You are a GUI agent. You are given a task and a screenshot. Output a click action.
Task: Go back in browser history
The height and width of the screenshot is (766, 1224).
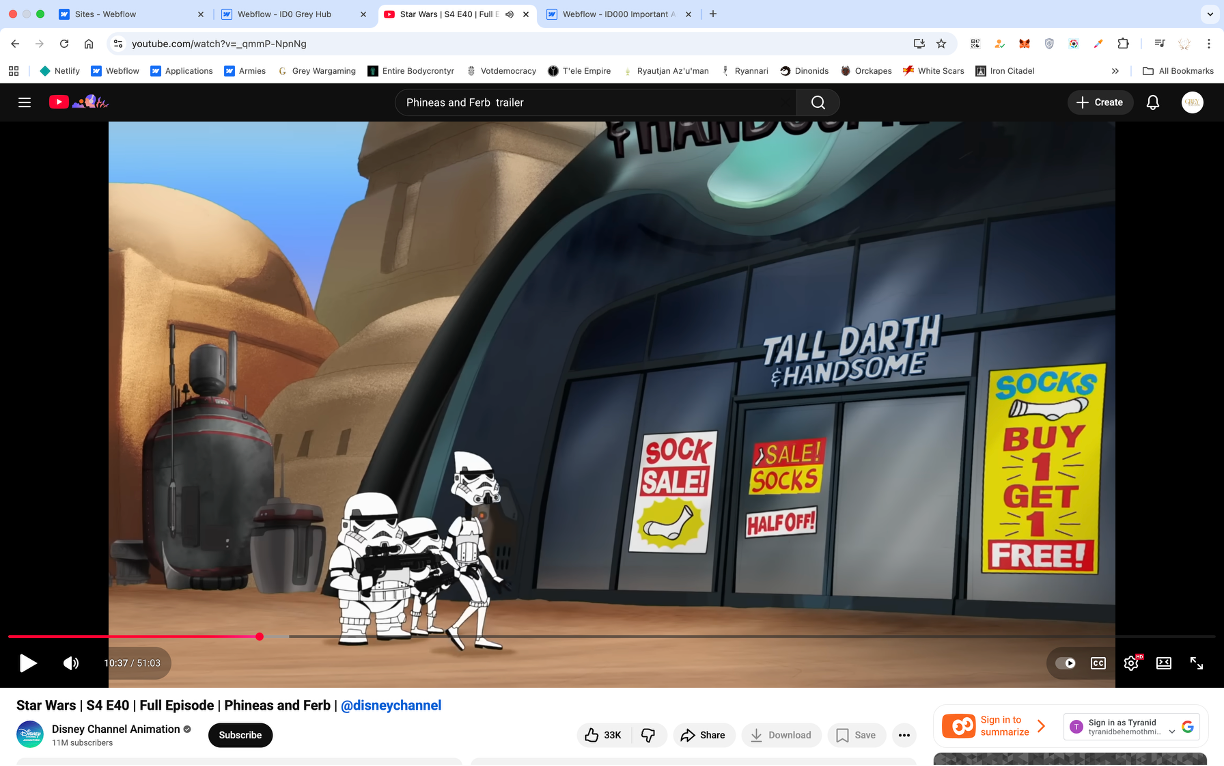15,44
